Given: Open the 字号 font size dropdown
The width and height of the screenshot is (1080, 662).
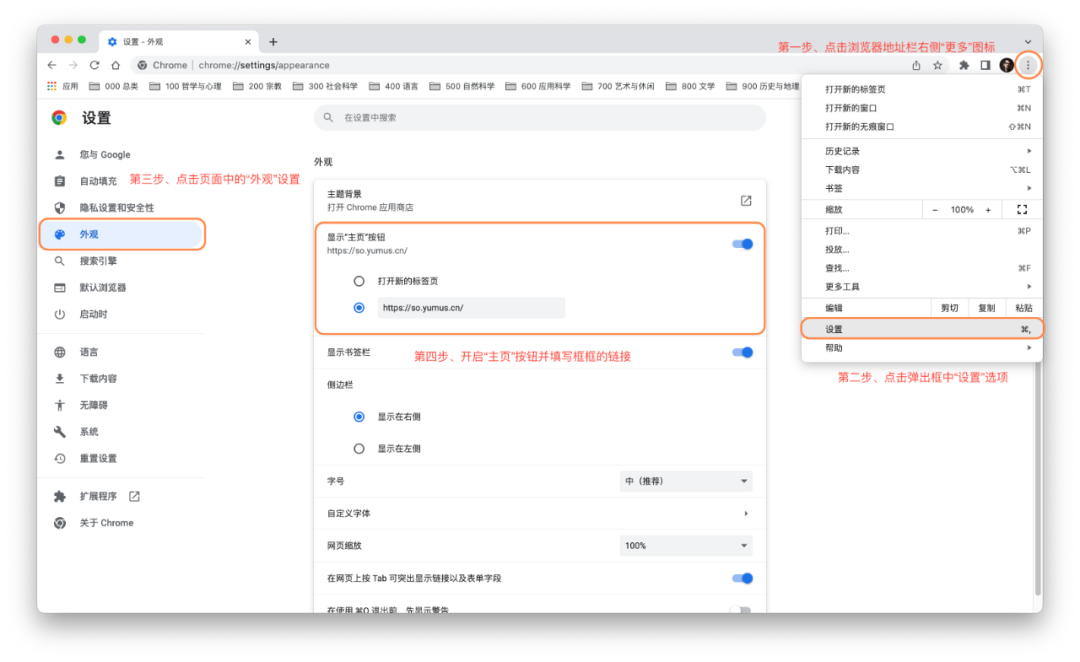Looking at the screenshot, I should [x=685, y=481].
